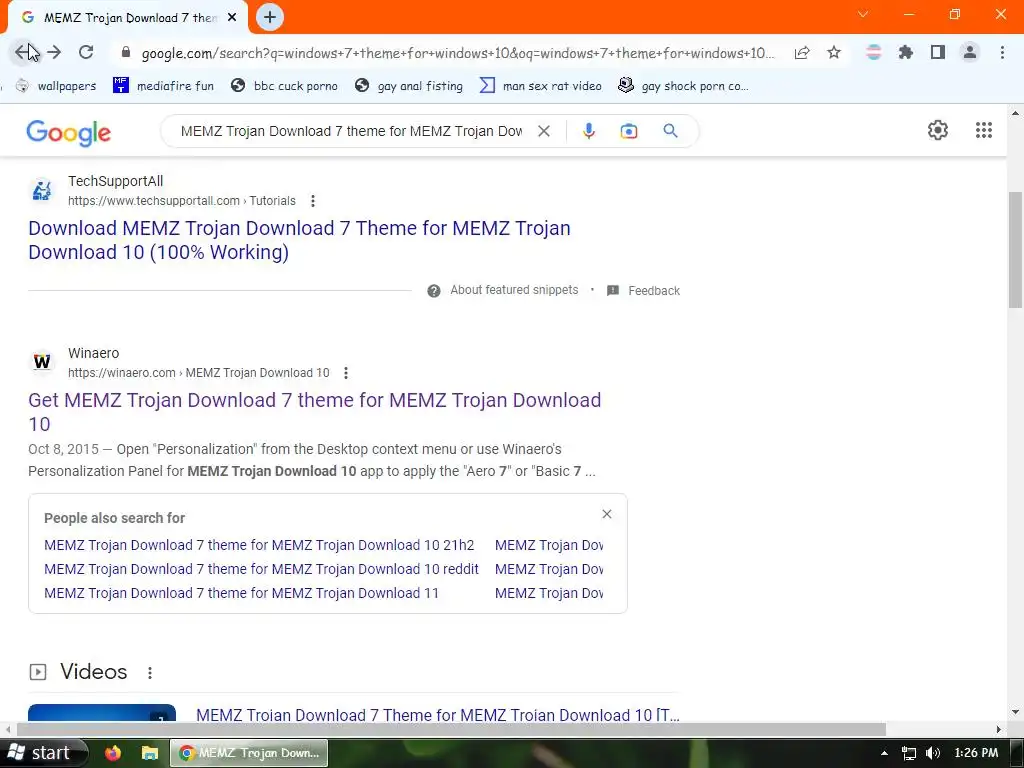Open more options for Winaero result
Viewport: 1024px width, 768px height.
point(345,373)
